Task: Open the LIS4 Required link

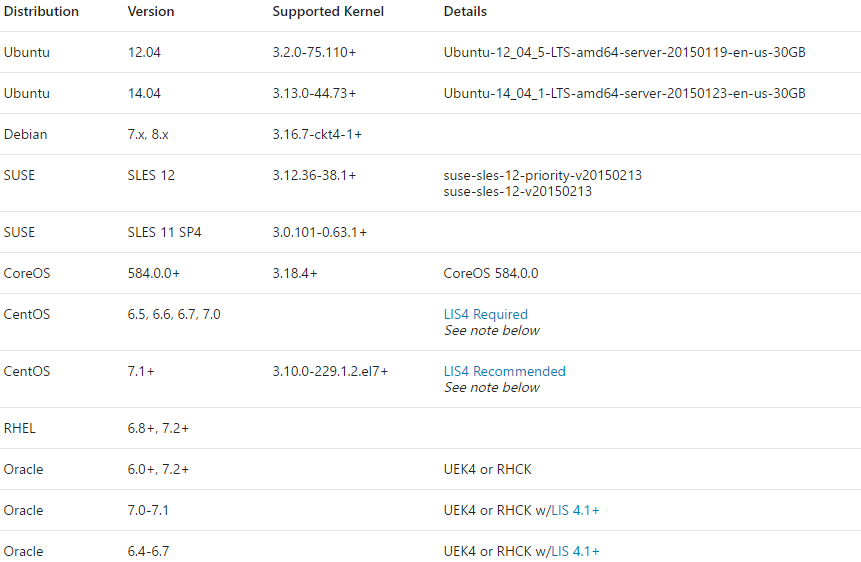Action: (485, 314)
